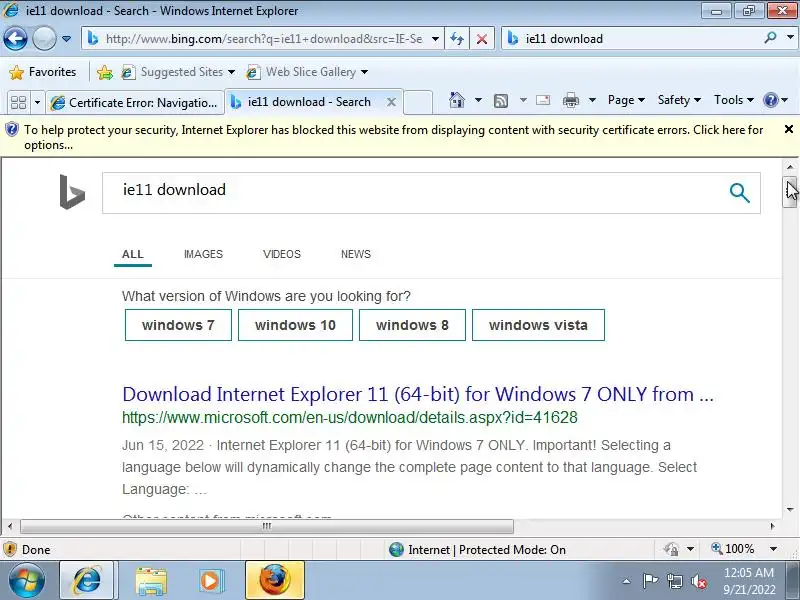Open the Favorites star button

[x=42, y=72]
